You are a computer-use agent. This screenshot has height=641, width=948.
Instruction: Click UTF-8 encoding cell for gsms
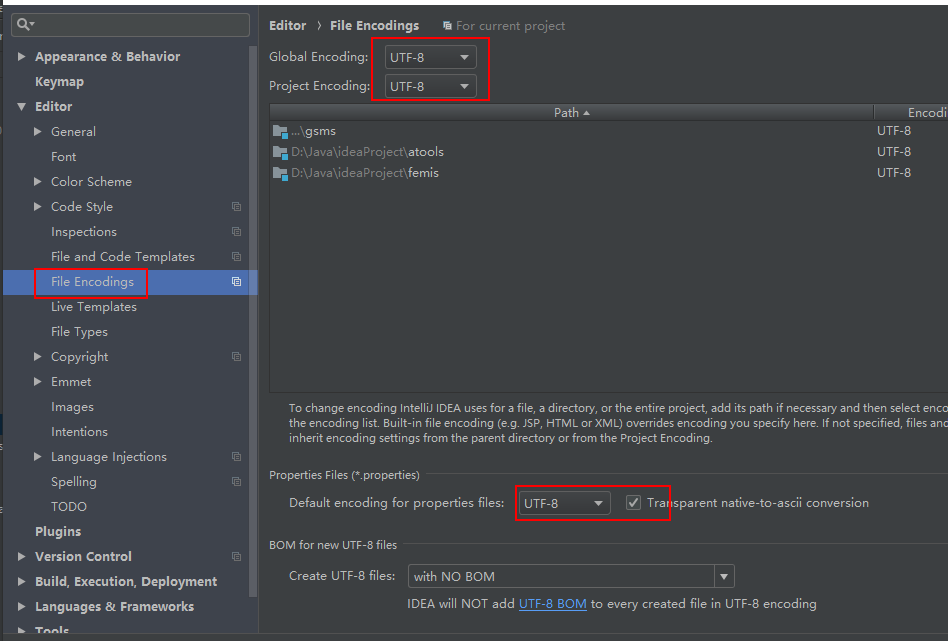(894, 131)
